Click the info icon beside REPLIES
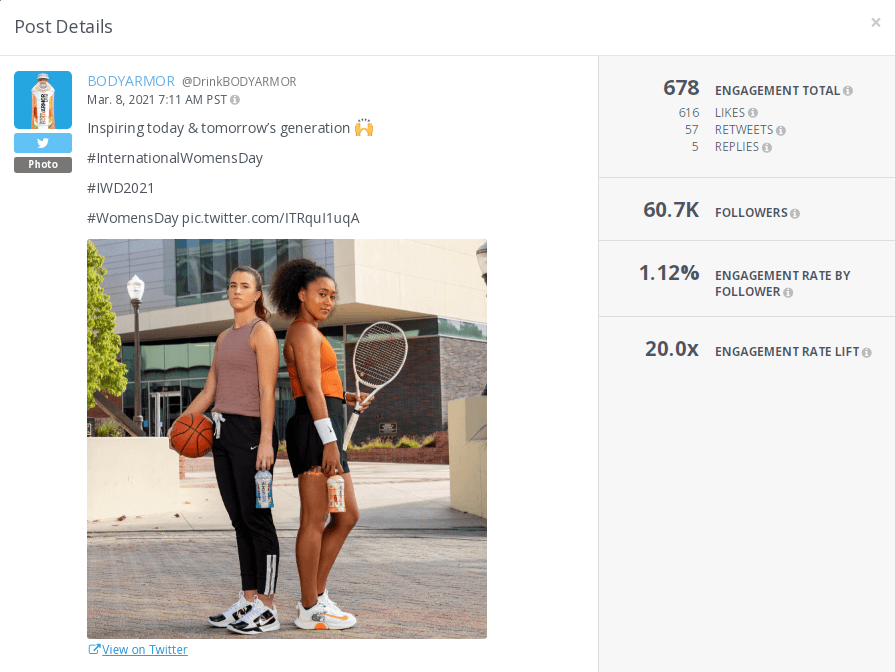The height and width of the screenshot is (672, 895). click(x=769, y=146)
